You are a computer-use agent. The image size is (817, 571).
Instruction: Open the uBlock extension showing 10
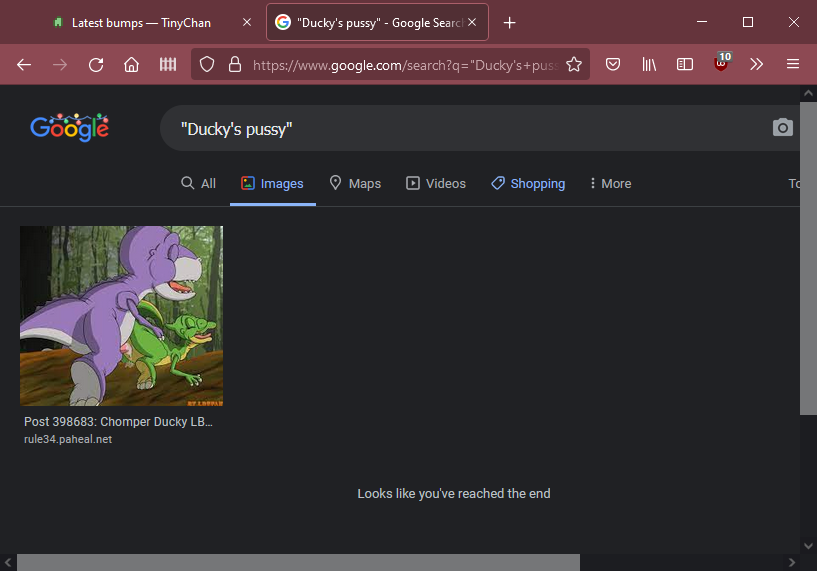point(721,64)
